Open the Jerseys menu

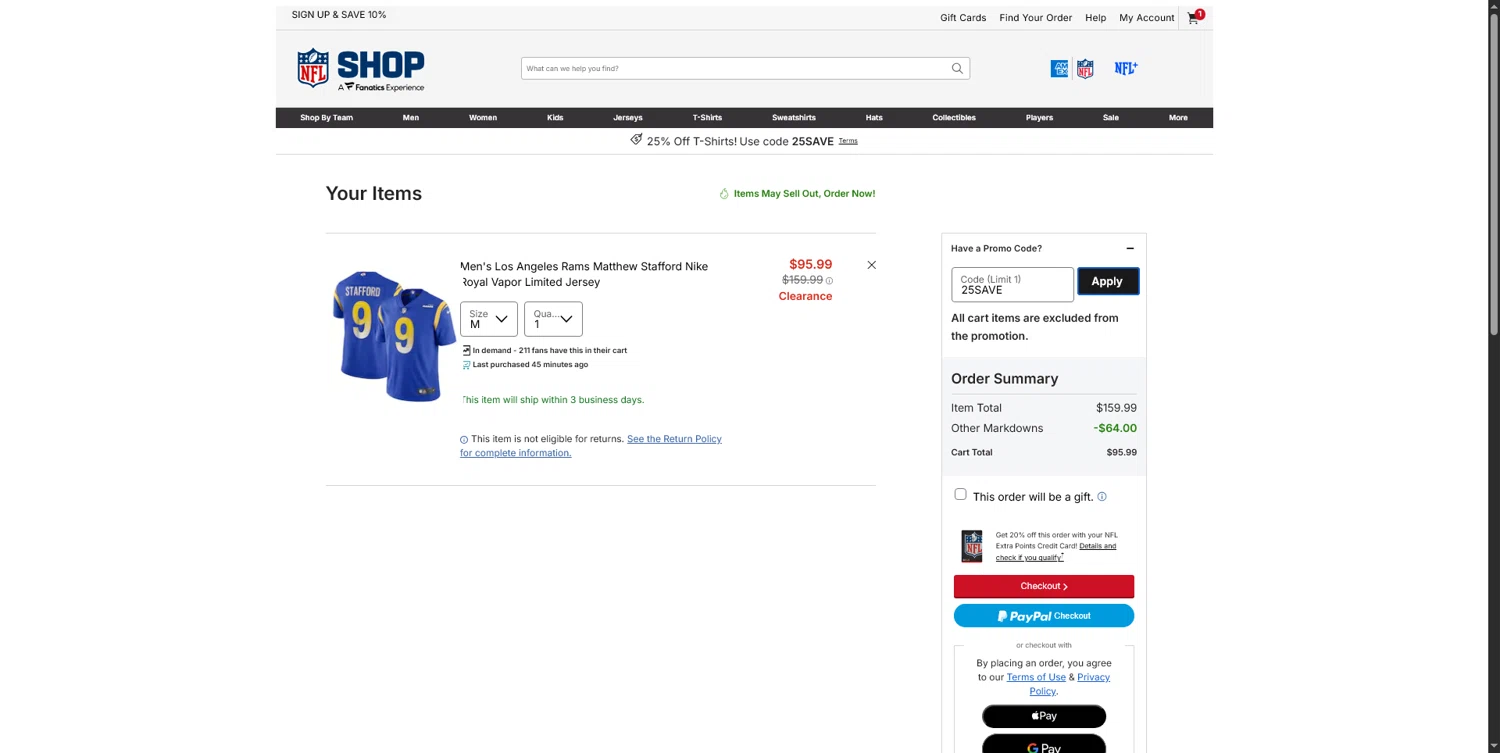(x=628, y=118)
